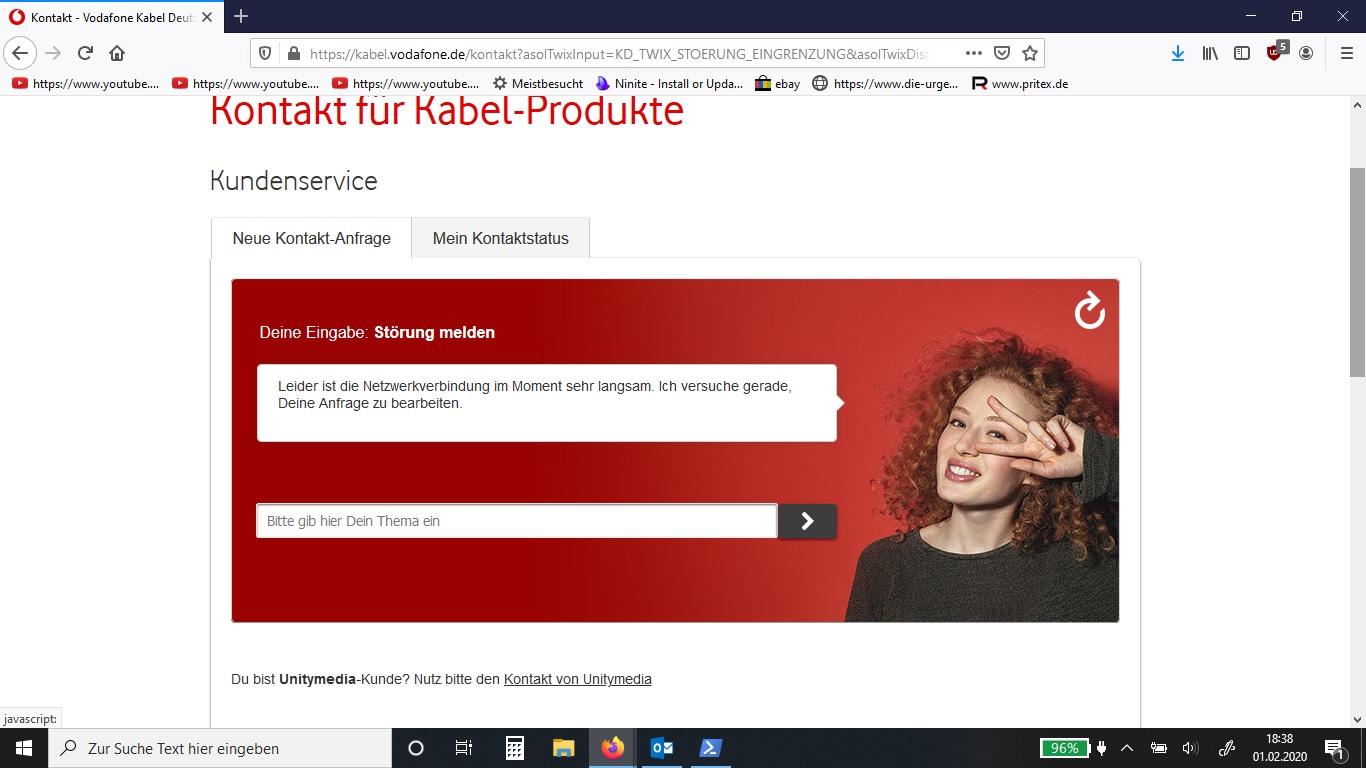1366x768 pixels.
Task: Reload the page with the refresh icon
Action: tap(85, 53)
